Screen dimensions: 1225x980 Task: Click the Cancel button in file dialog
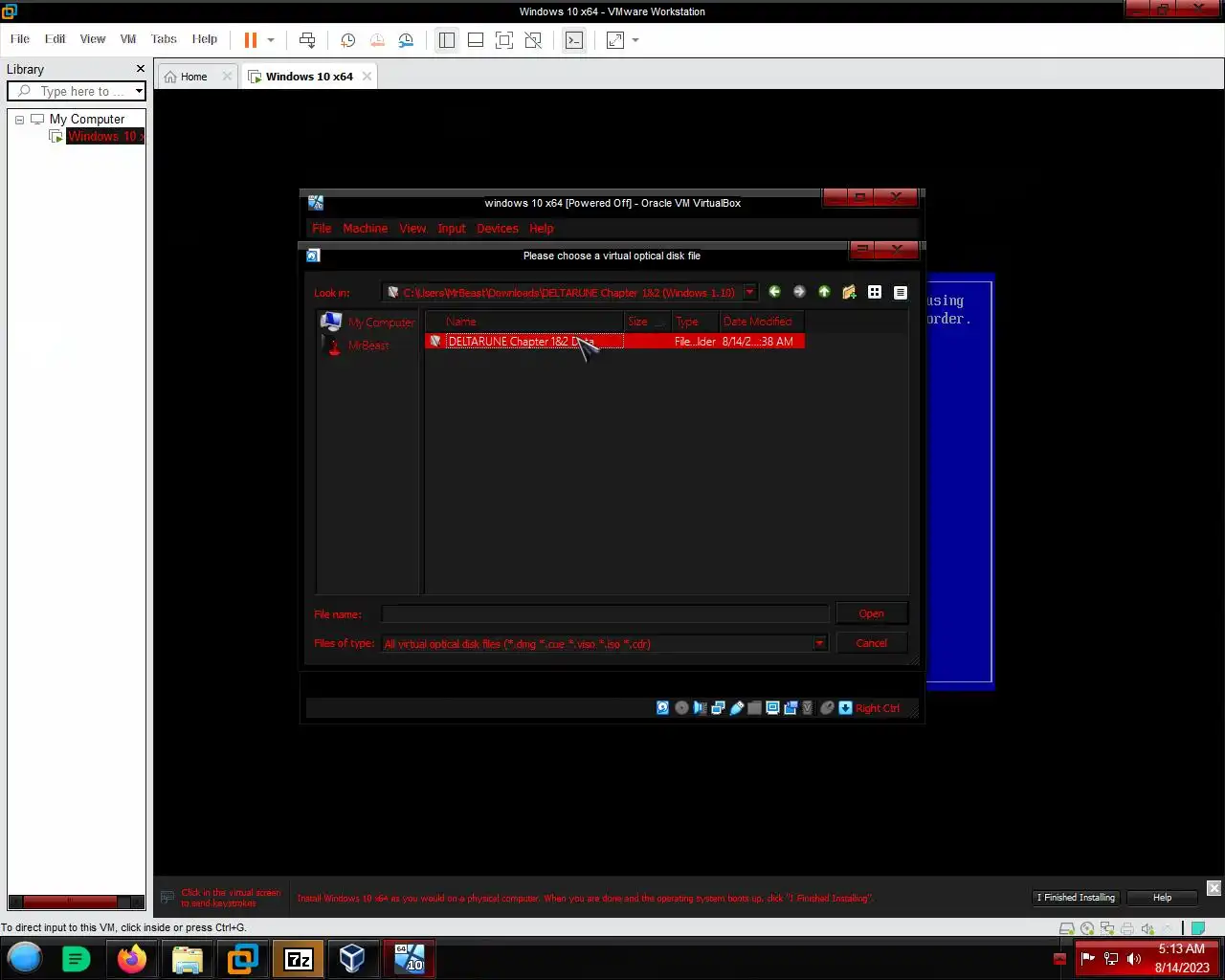(871, 643)
